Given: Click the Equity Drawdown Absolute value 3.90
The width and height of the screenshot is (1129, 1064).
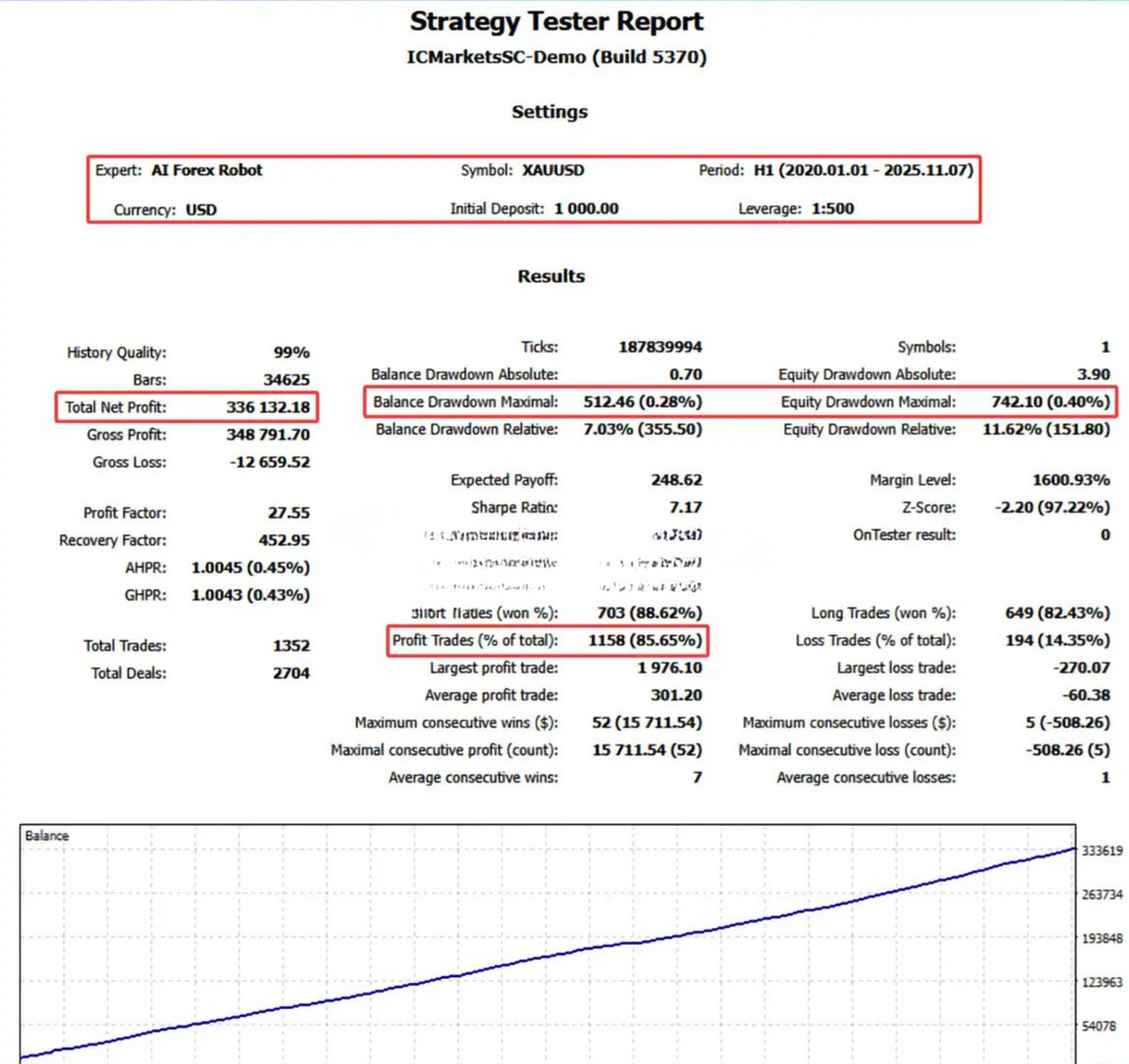Looking at the screenshot, I should [x=1093, y=373].
